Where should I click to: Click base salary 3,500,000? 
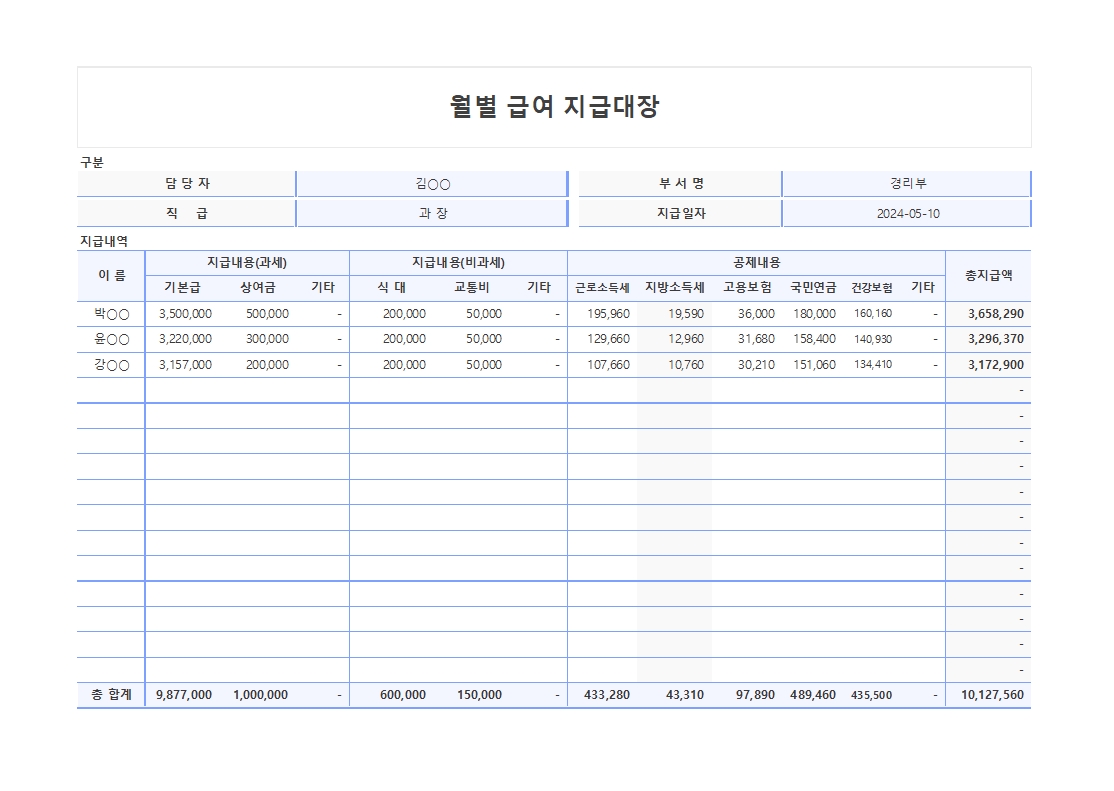point(185,314)
